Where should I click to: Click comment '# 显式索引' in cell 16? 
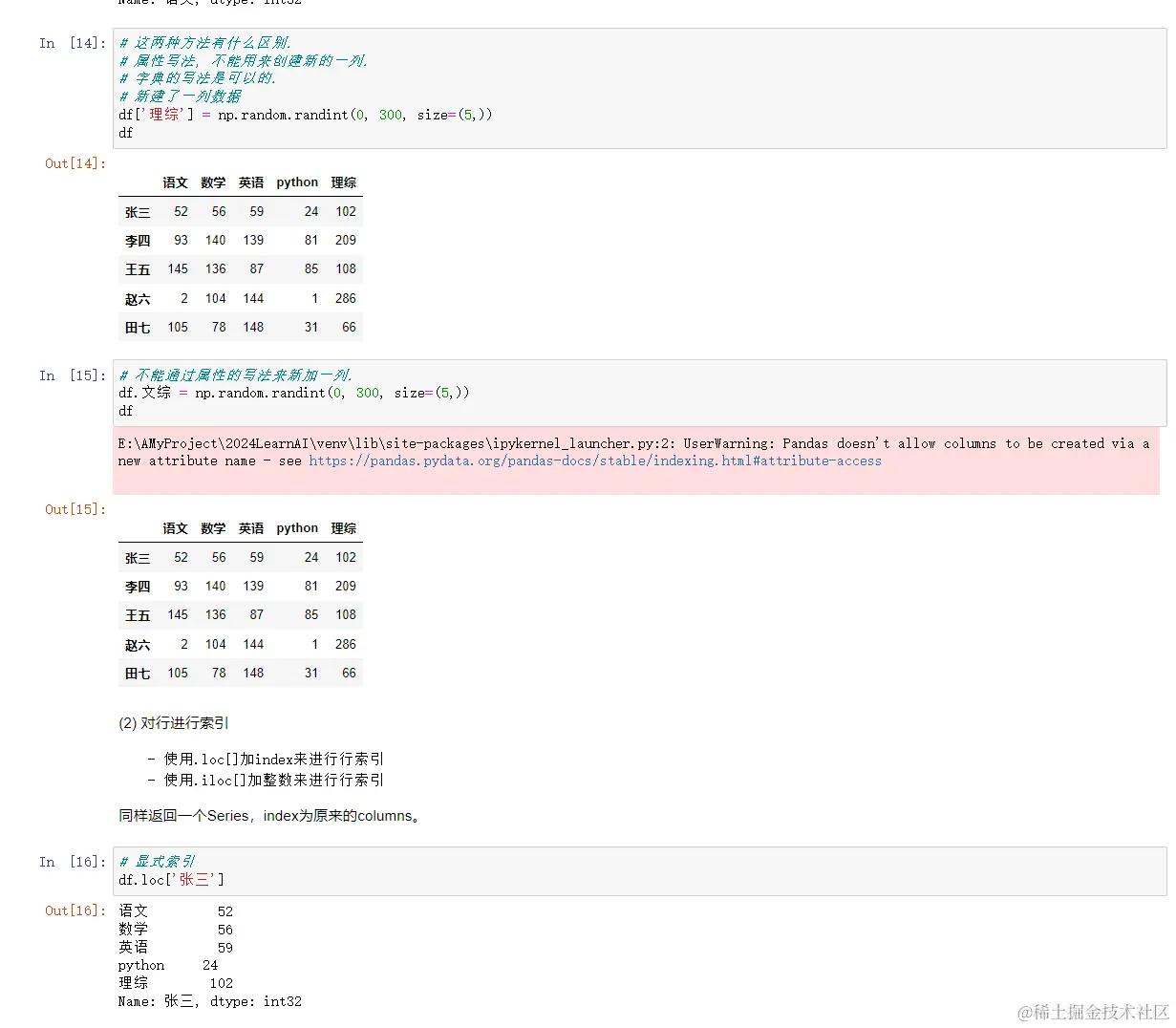point(157,861)
